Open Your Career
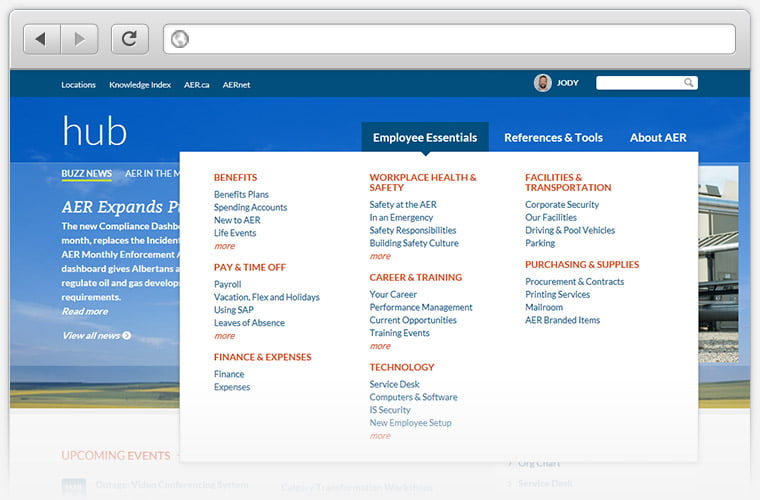The image size is (760, 500). [x=393, y=295]
